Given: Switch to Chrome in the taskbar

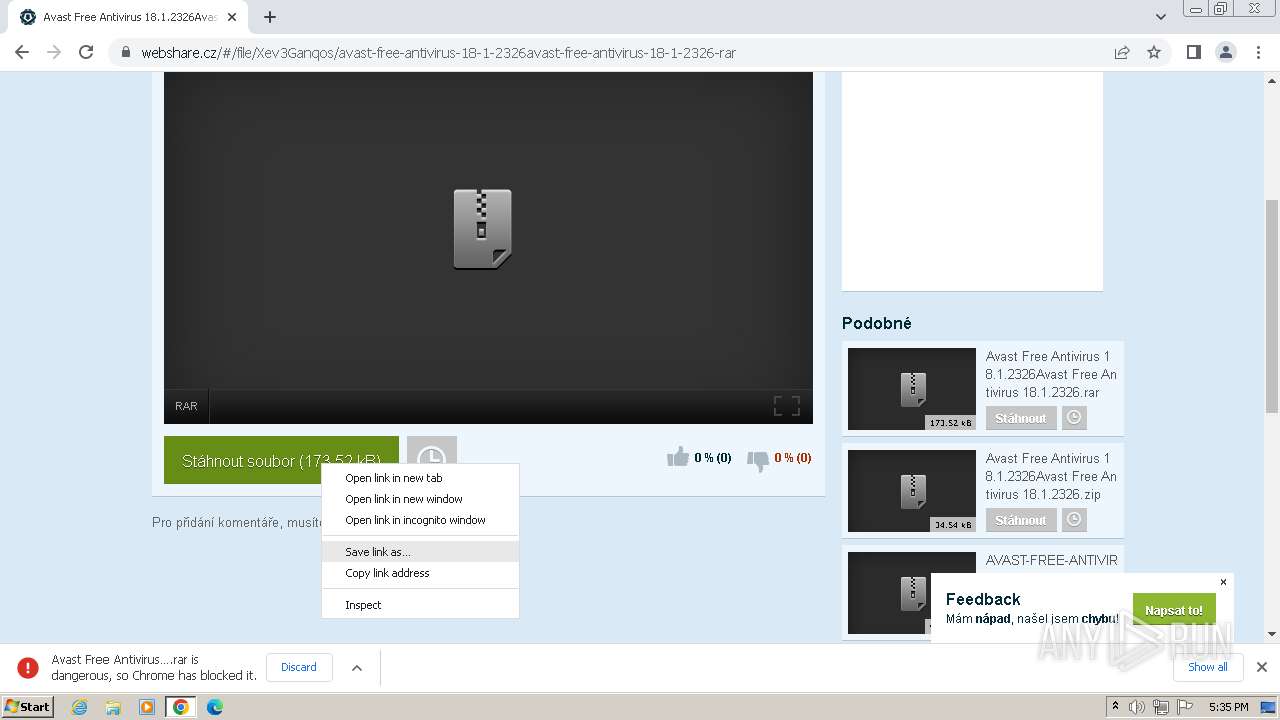Looking at the screenshot, I should pos(181,707).
